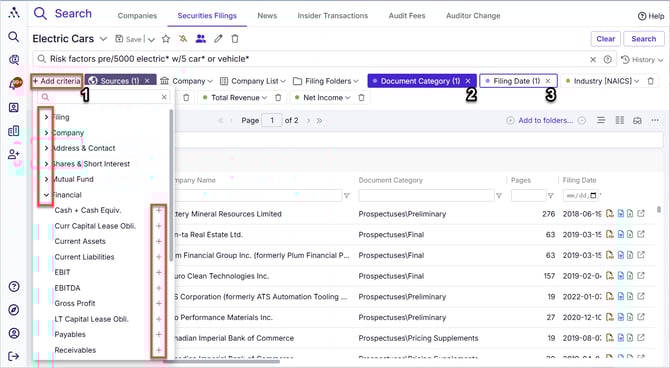Click the criteria list vertical scrollbar

pos(171,185)
